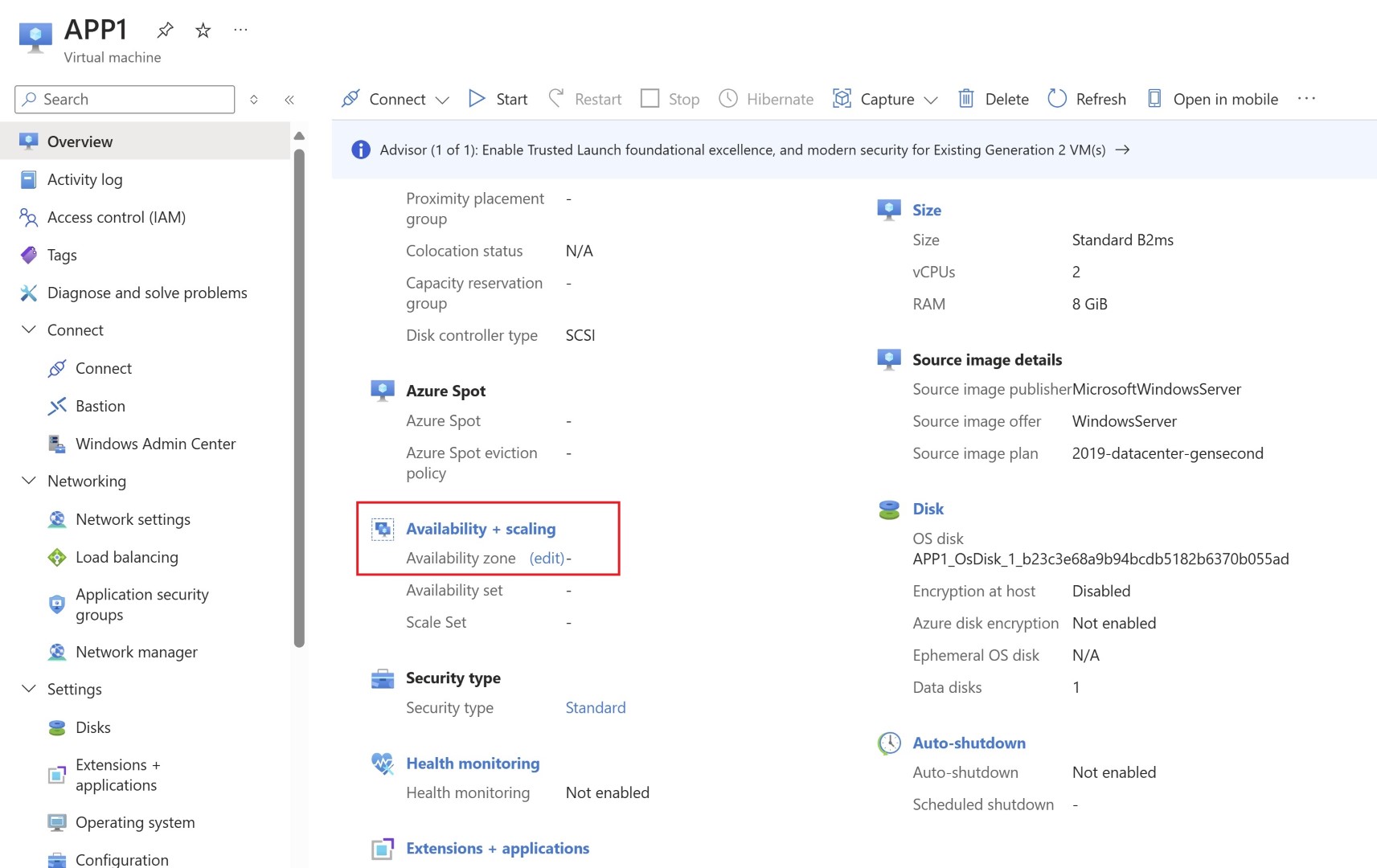Click Open in mobile

coord(1212,99)
